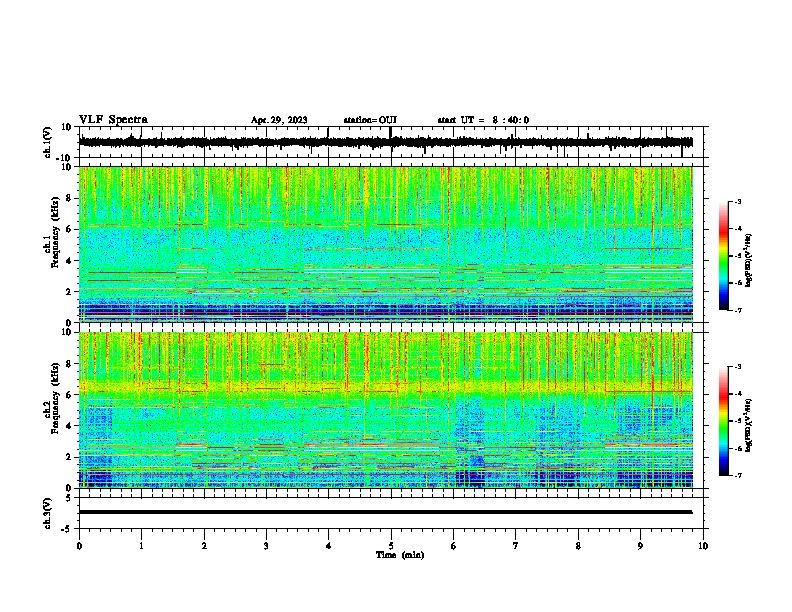
Task: Click inside the ch.2 spectrogram panel
Action: (x=386, y=410)
